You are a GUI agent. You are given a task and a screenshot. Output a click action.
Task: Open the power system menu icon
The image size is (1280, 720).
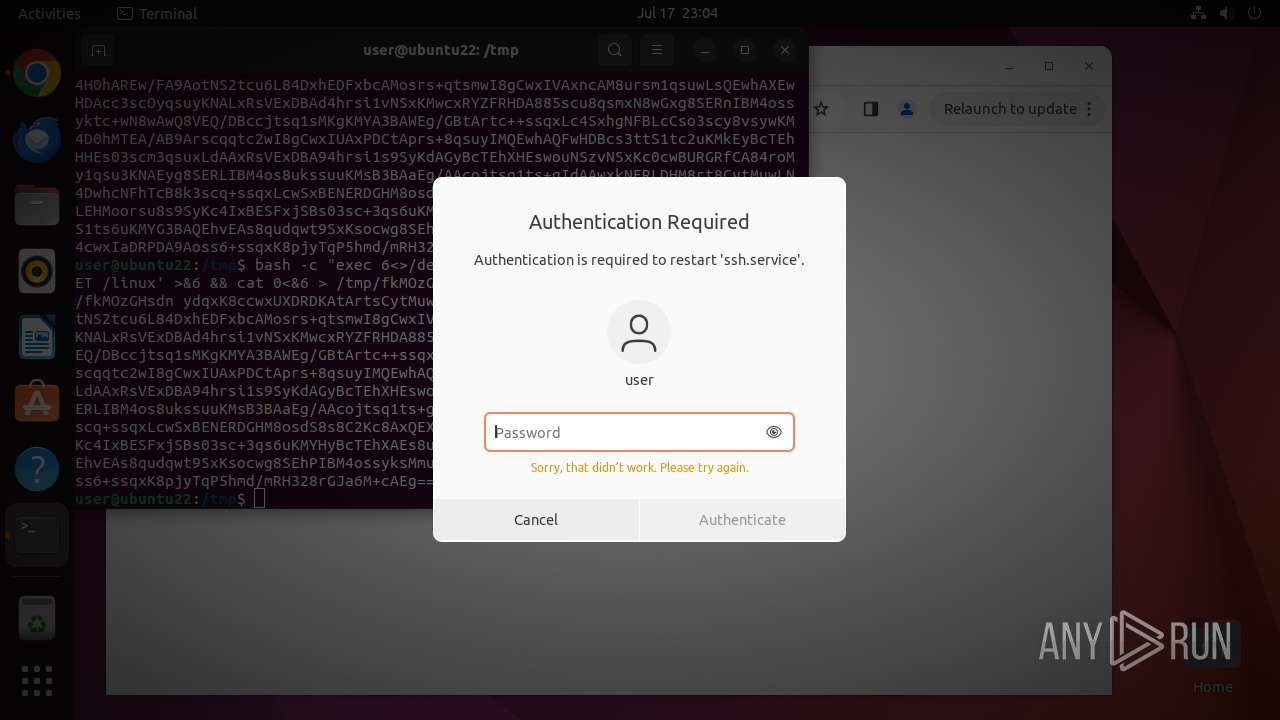click(x=1255, y=14)
